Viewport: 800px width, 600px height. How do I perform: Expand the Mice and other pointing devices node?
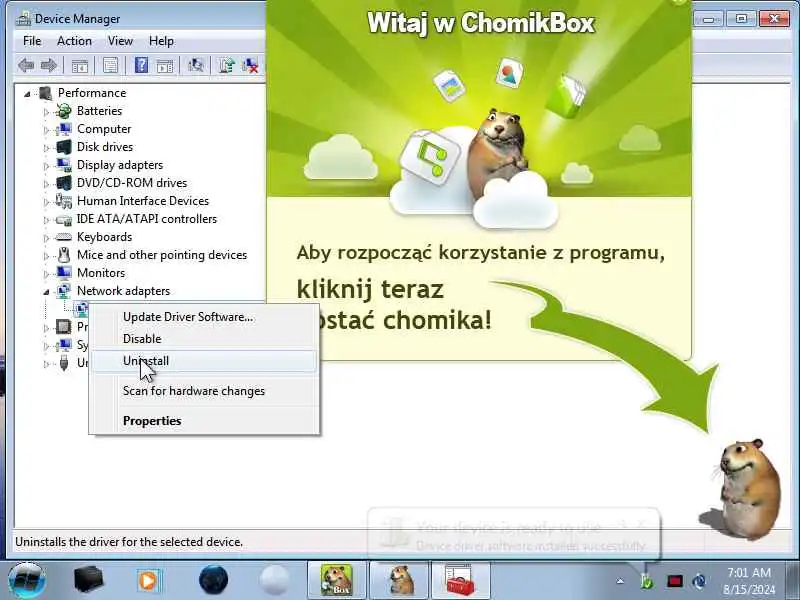[x=46, y=256]
